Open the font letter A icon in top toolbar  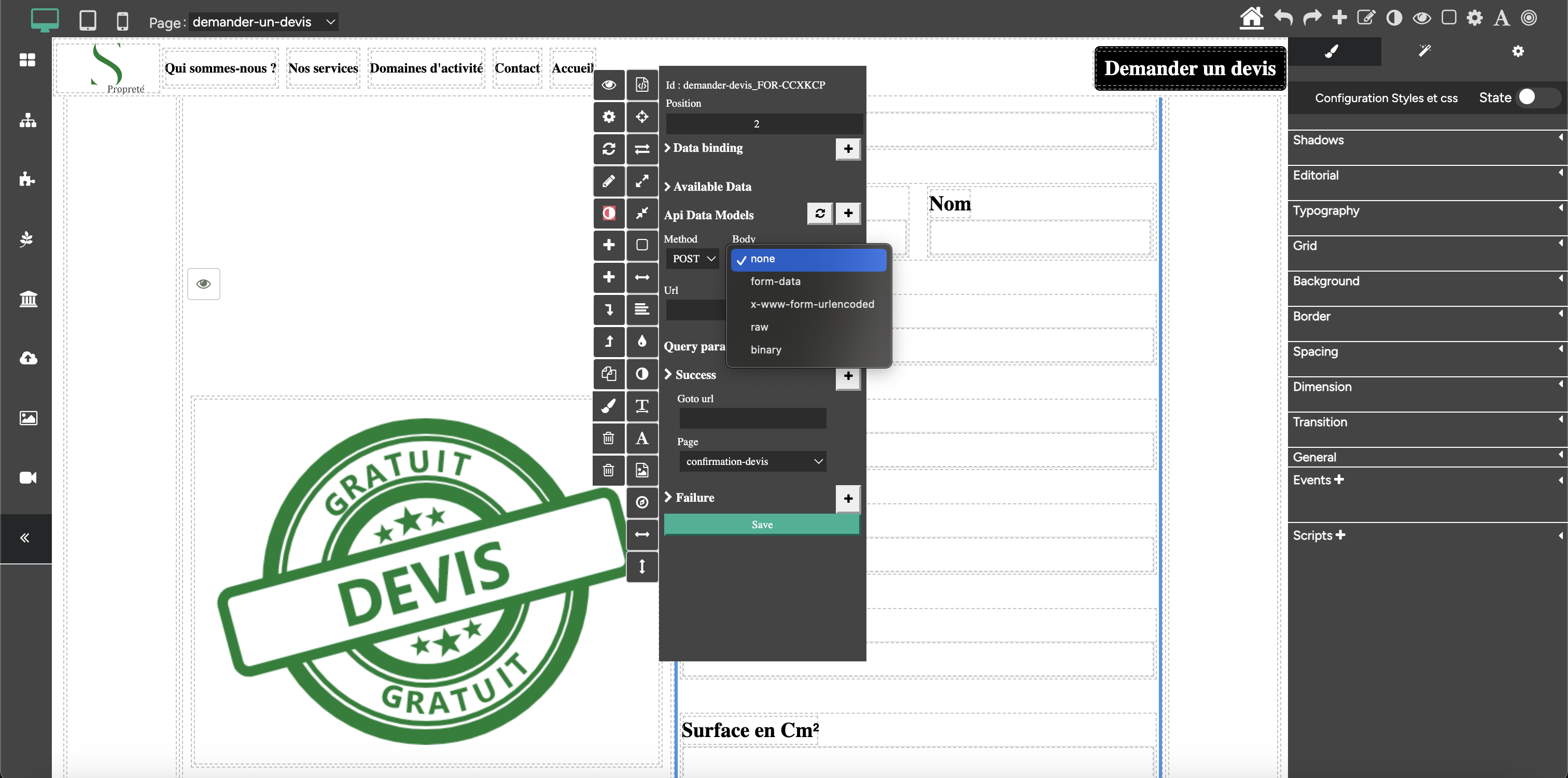[x=1502, y=18]
